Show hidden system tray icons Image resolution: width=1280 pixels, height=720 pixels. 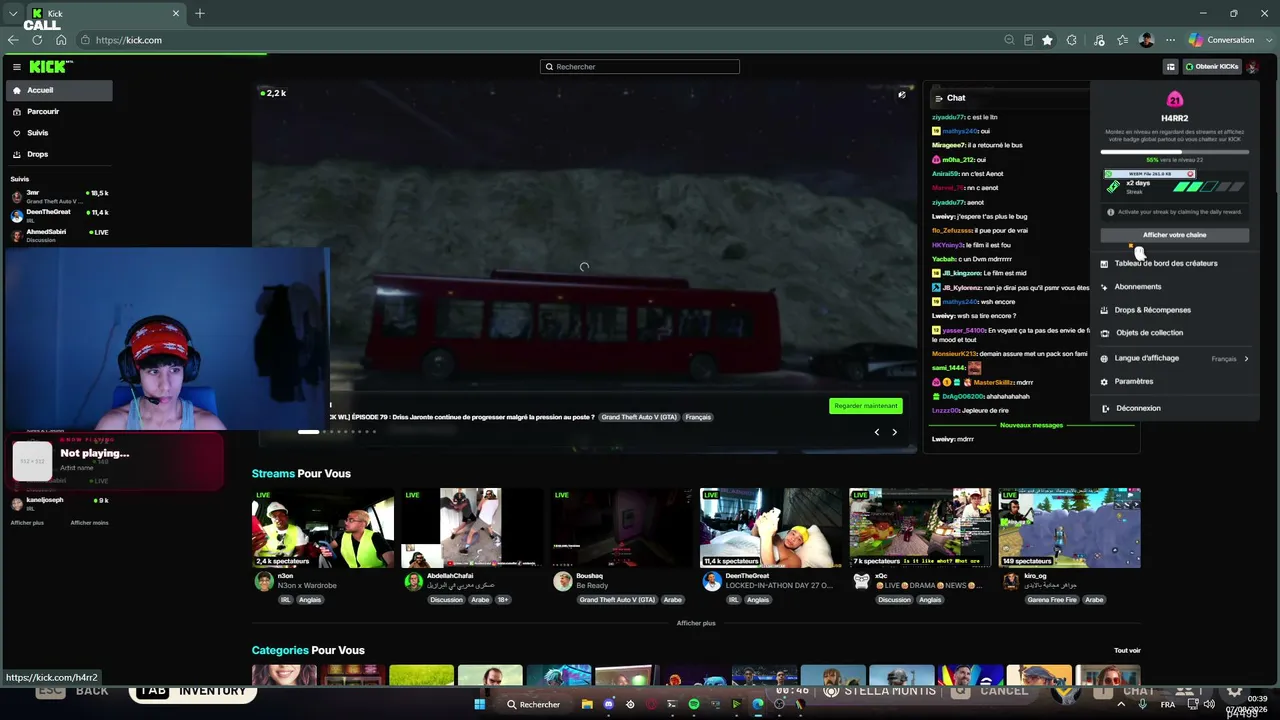tap(1122, 704)
